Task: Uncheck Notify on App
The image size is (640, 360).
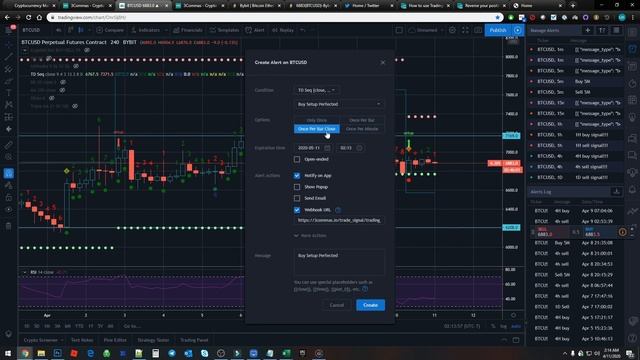Action: pos(297,176)
